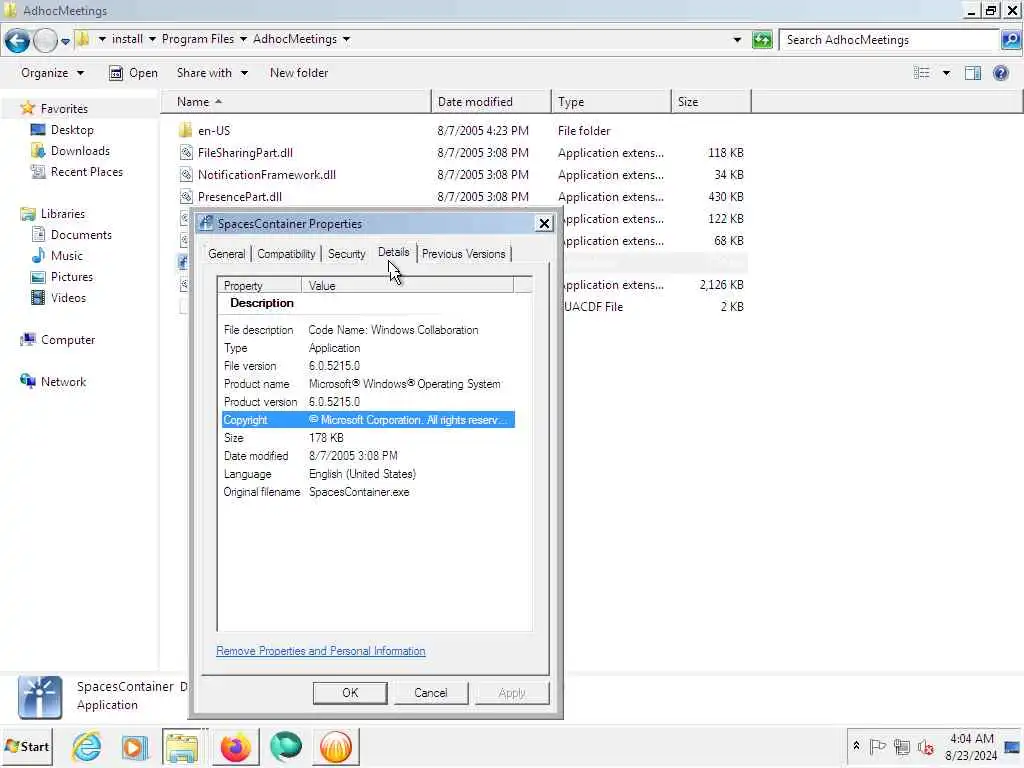Click the green Refresh button by address bar
Screen dimensions: 1024x768
762,40
